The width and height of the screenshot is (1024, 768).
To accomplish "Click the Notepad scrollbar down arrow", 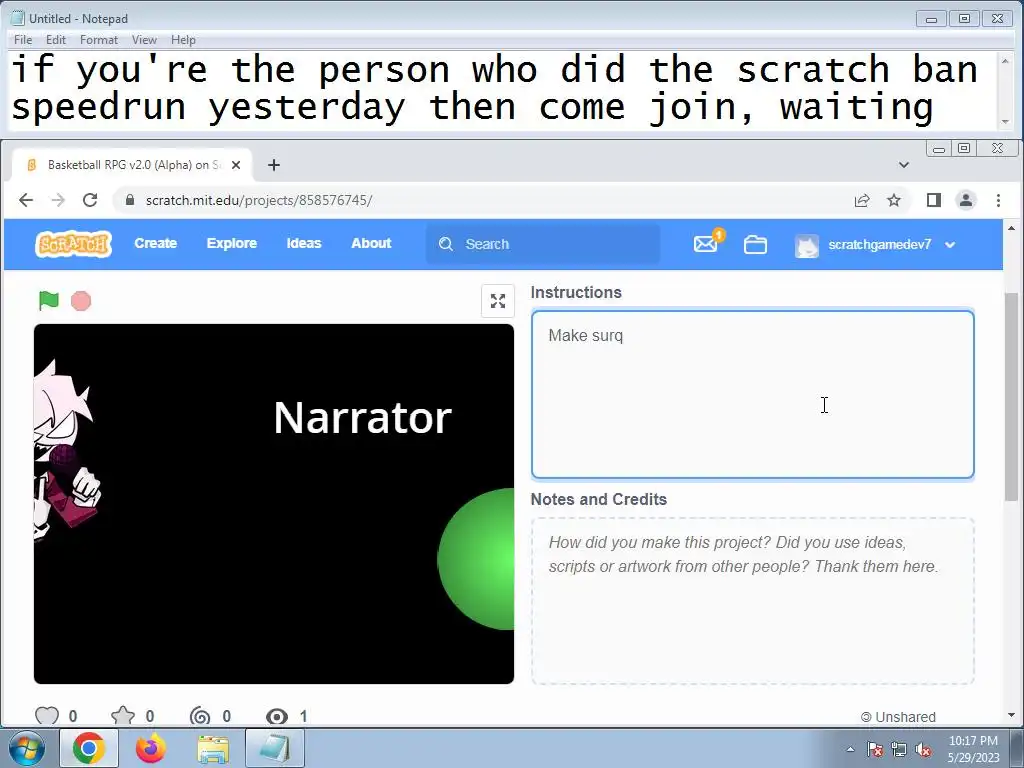I will (x=1005, y=121).
